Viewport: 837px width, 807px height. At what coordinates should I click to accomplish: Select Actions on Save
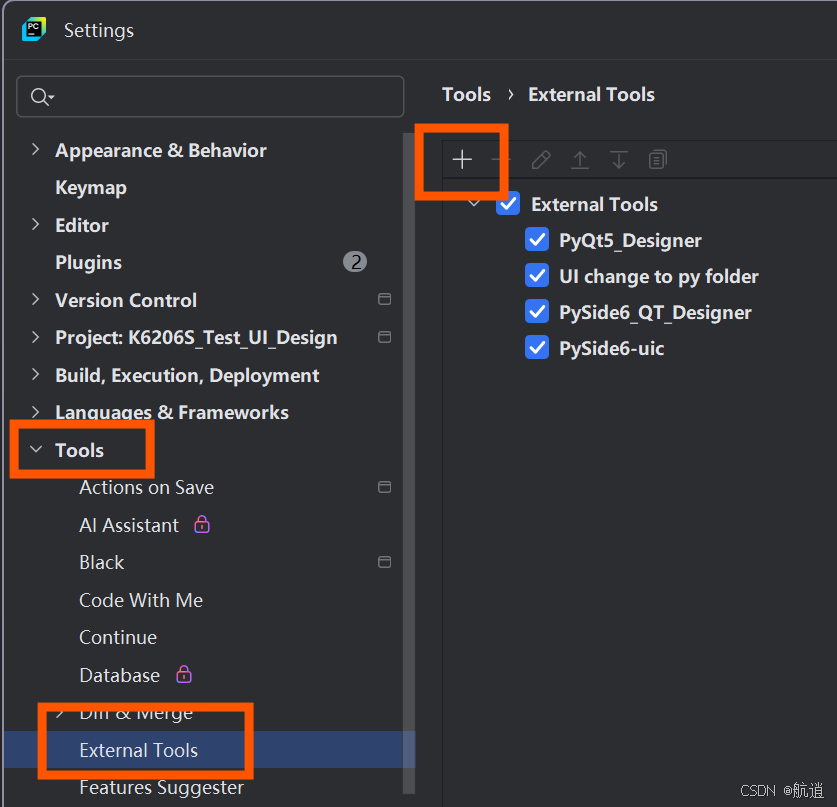click(146, 487)
